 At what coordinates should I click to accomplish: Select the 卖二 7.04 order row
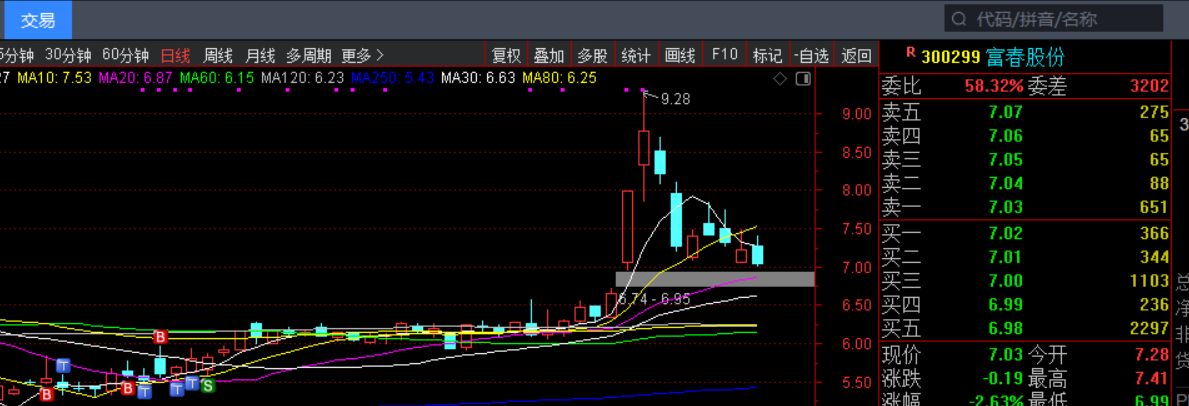tap(1025, 184)
